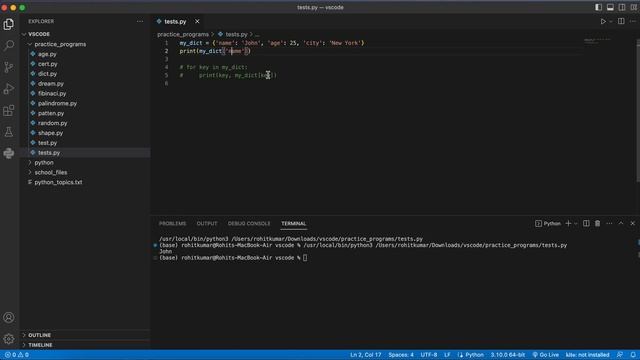Add a new terminal with plus icon
The height and width of the screenshot is (360, 640).
point(568,223)
